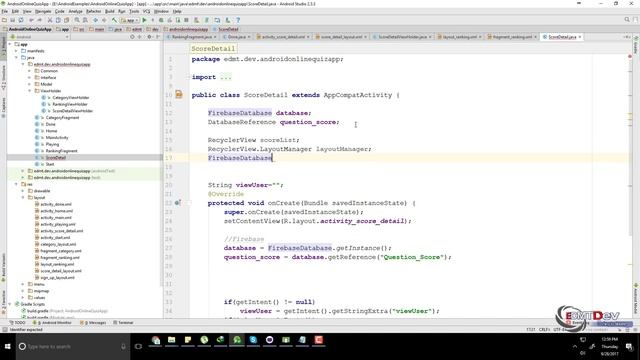The image size is (640, 360).
Task: Click the ScoreDetail label above the code
Action: [x=213, y=49]
